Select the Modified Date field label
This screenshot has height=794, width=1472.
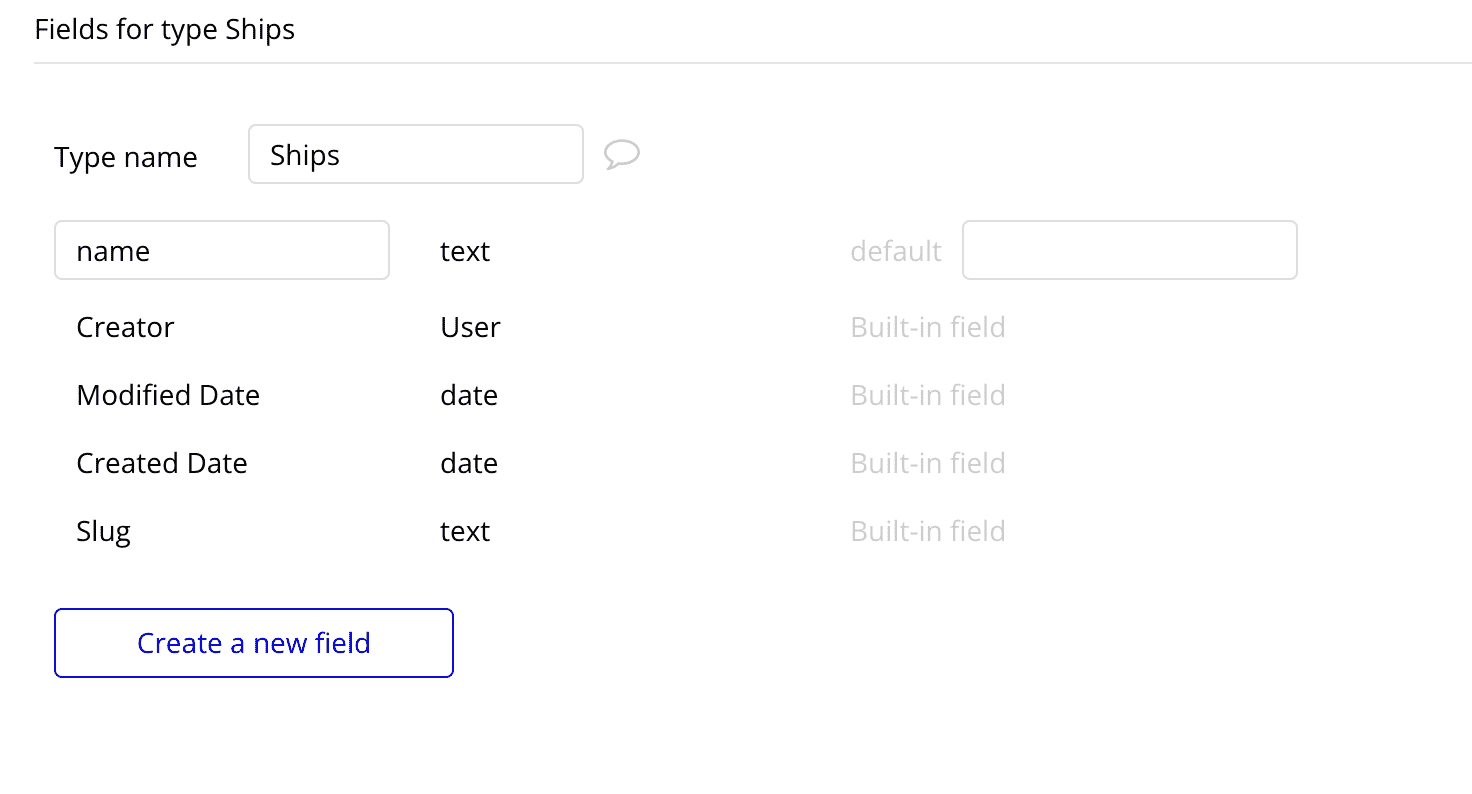pos(168,395)
